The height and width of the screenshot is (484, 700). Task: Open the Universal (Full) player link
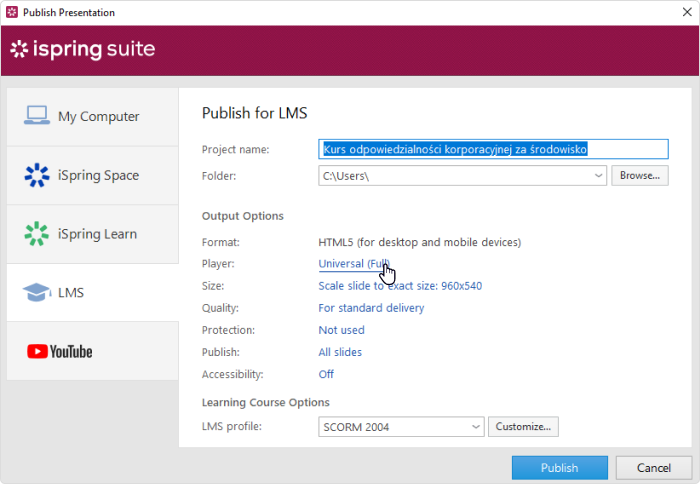point(354,264)
